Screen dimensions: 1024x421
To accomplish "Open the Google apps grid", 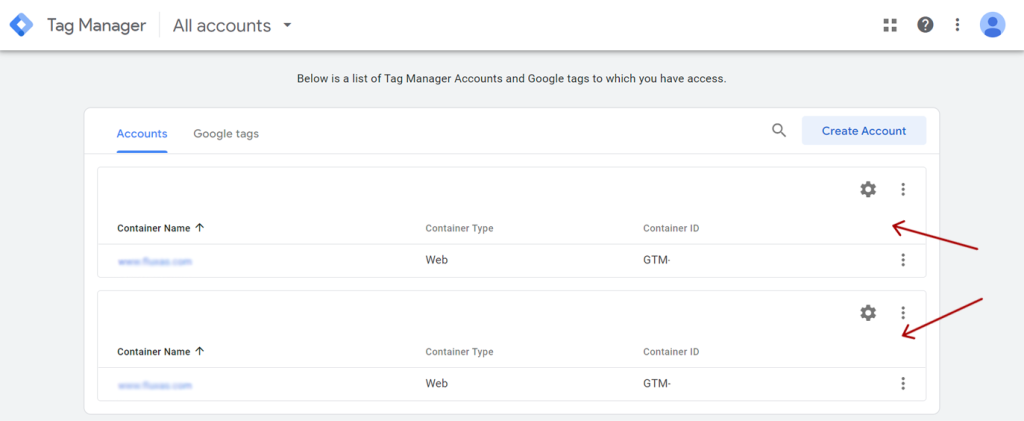I will coord(889,25).
